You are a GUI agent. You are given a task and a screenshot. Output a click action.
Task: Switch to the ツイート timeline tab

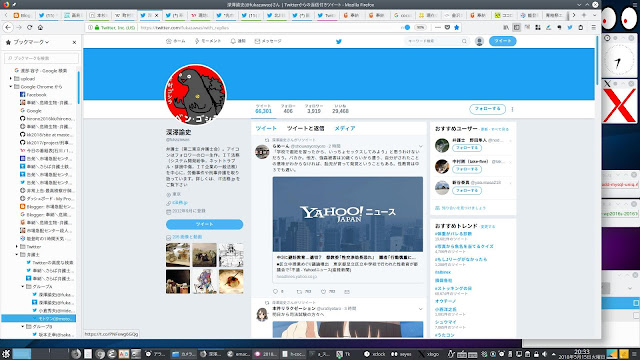pos(266,128)
